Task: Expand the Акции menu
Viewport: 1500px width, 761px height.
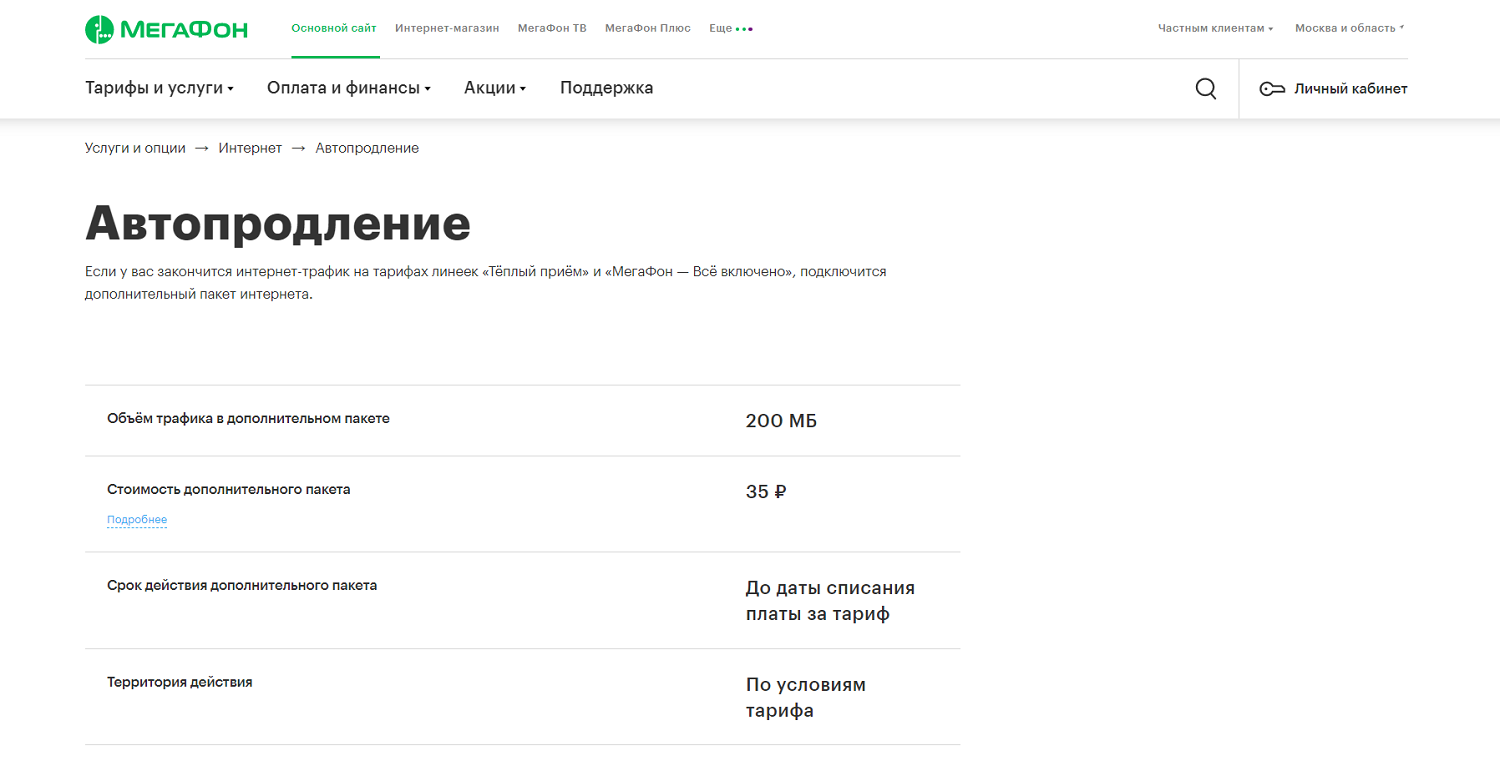Action: pyautogui.click(x=495, y=88)
